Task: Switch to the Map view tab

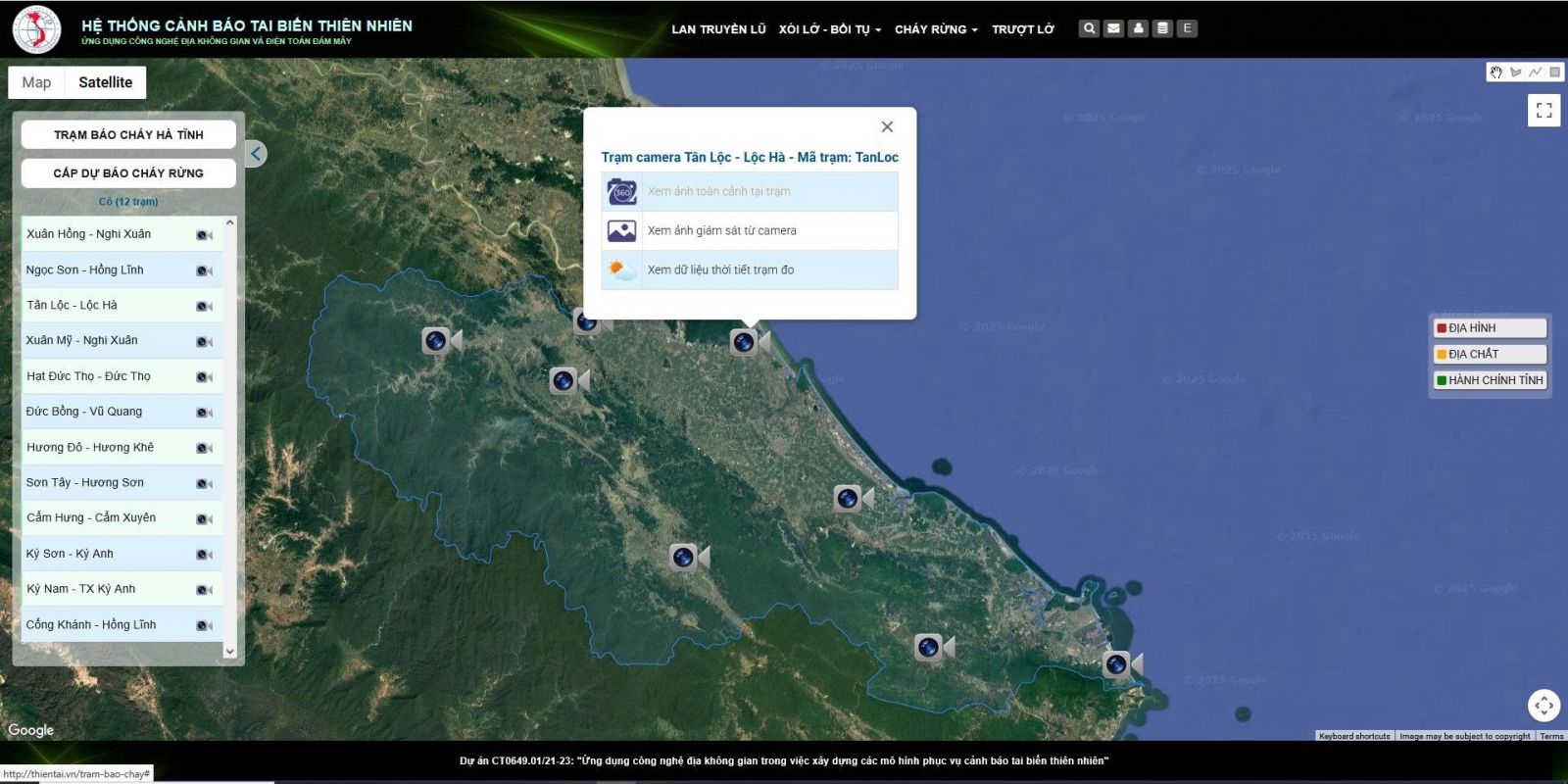Action: [x=36, y=82]
